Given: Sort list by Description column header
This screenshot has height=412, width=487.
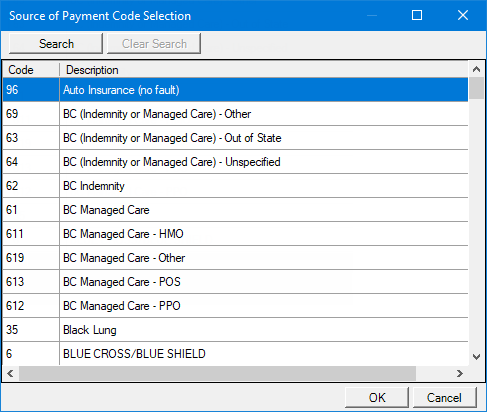Looking at the screenshot, I should point(264,70).
